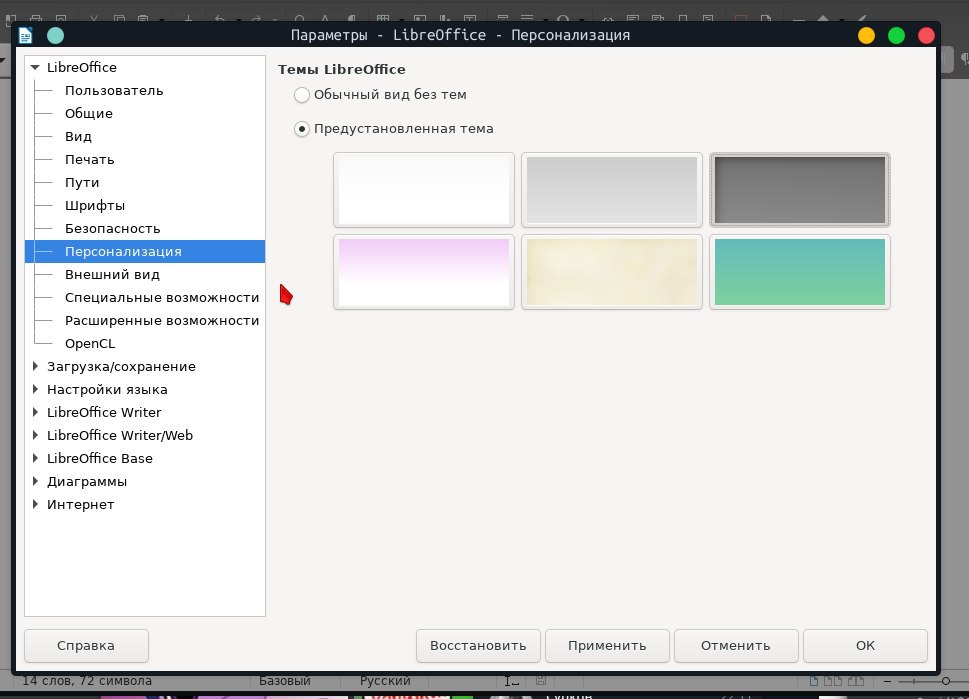Viewport: 969px width, 699px height.
Task: Choose the white preinstalled theme thumbnail
Action: tap(424, 190)
